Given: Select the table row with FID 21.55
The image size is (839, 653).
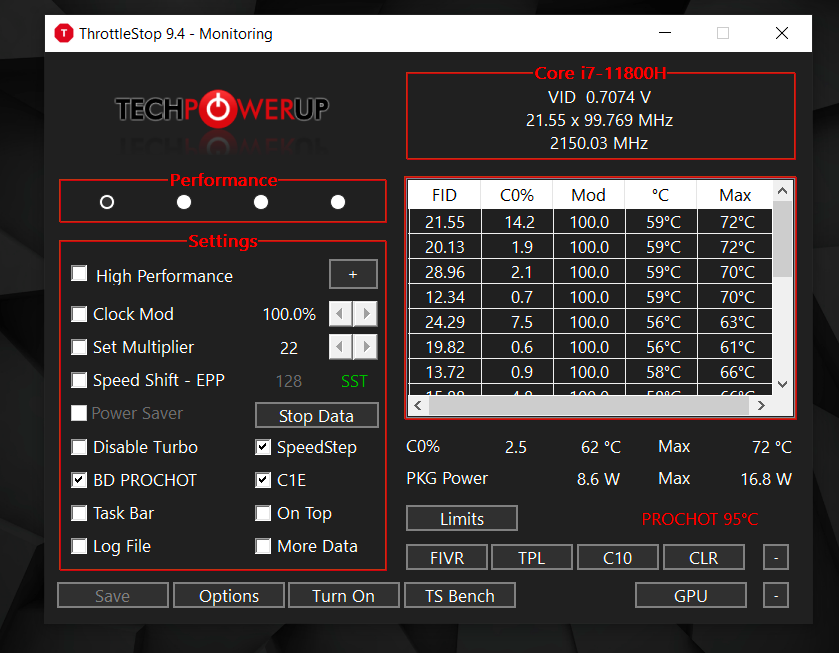Looking at the screenshot, I should [x=590, y=222].
